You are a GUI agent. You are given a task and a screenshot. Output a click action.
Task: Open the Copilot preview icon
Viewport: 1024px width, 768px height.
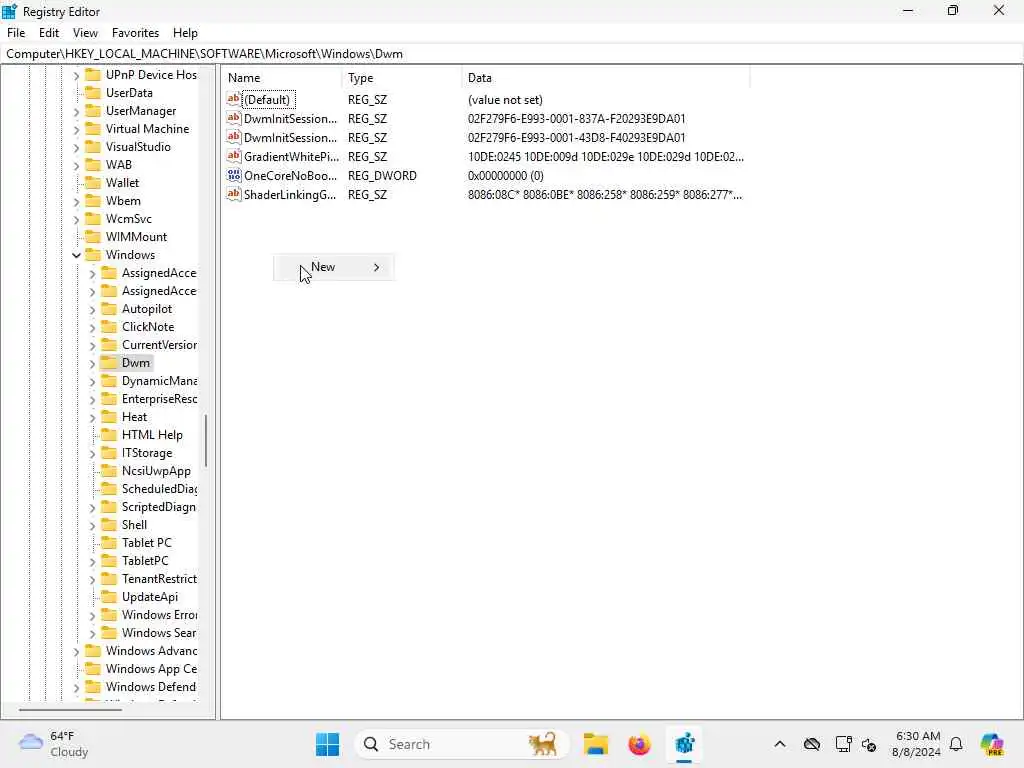coord(992,744)
